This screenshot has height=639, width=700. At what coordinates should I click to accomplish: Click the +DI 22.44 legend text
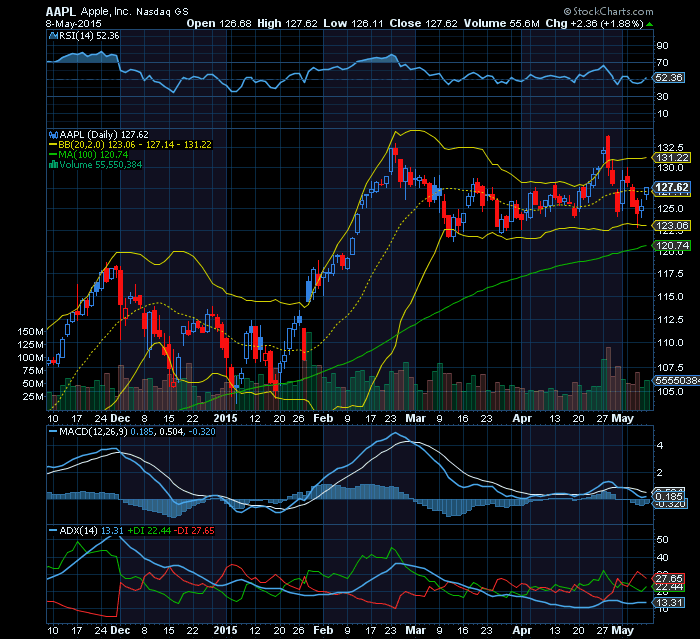[x=149, y=531]
